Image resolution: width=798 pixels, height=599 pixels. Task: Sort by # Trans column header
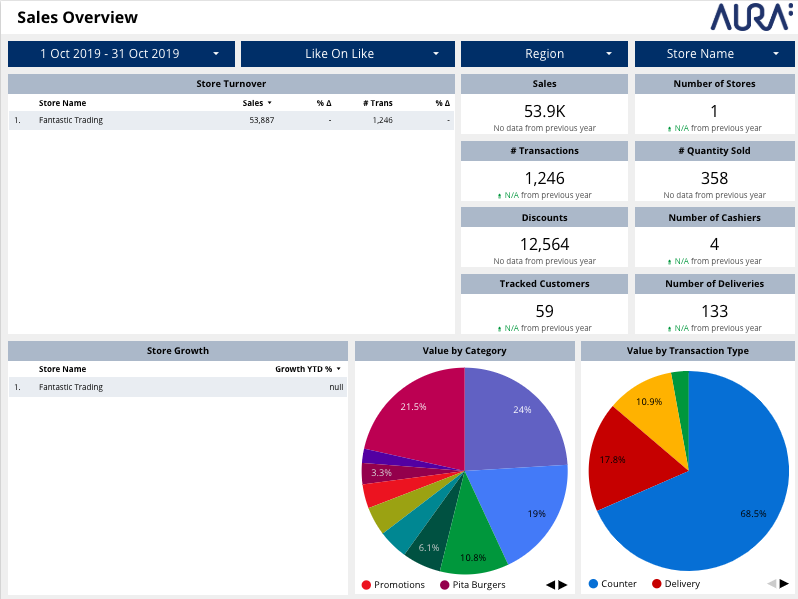pos(377,103)
